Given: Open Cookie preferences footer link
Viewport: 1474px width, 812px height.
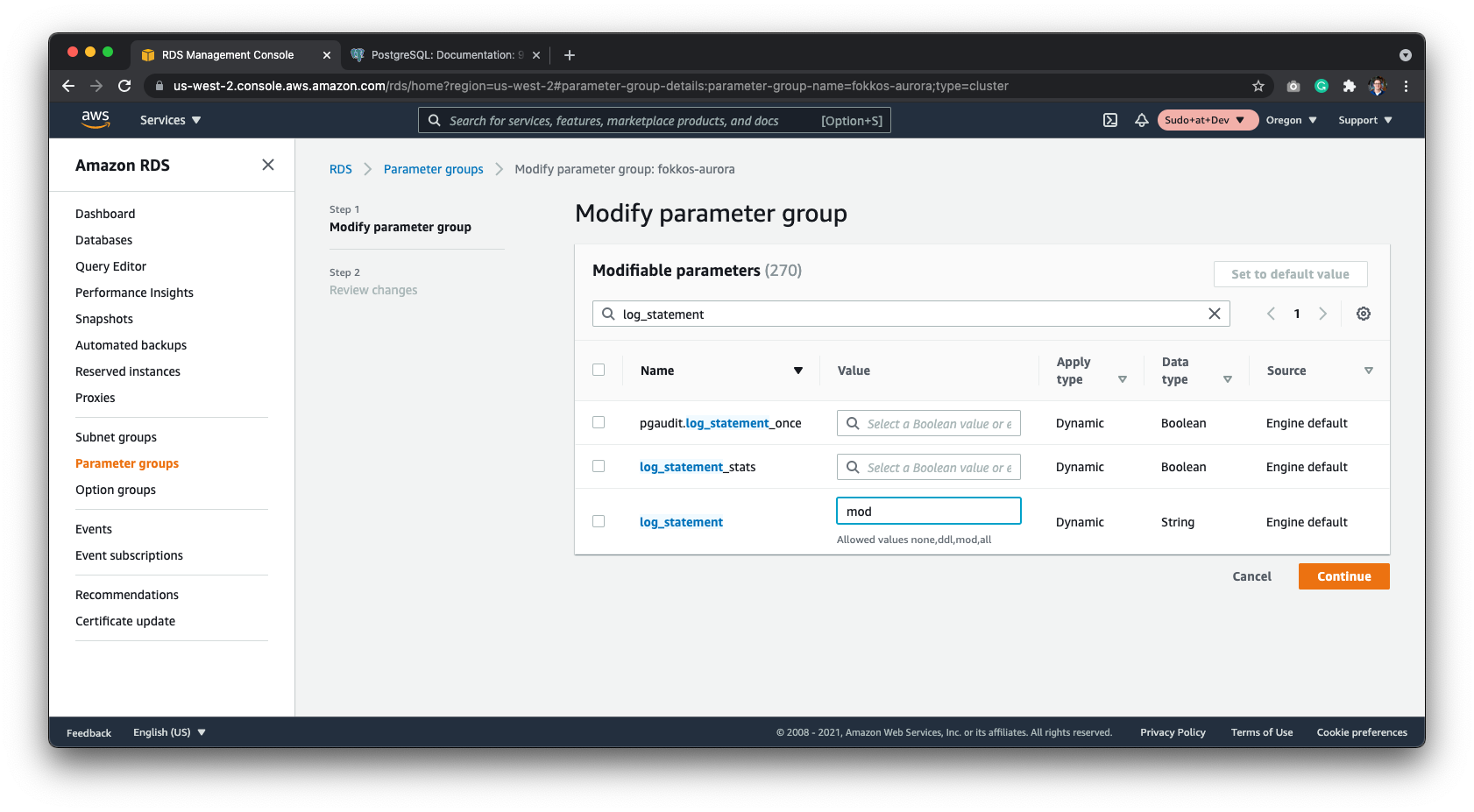Looking at the screenshot, I should click(x=1362, y=732).
